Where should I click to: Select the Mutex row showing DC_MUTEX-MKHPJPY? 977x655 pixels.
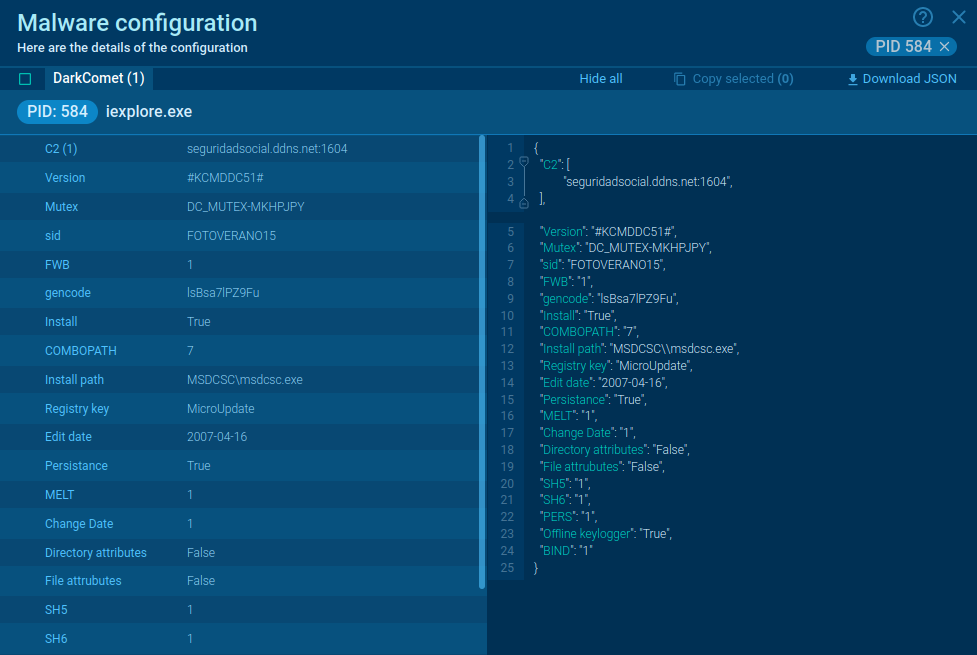pos(240,206)
